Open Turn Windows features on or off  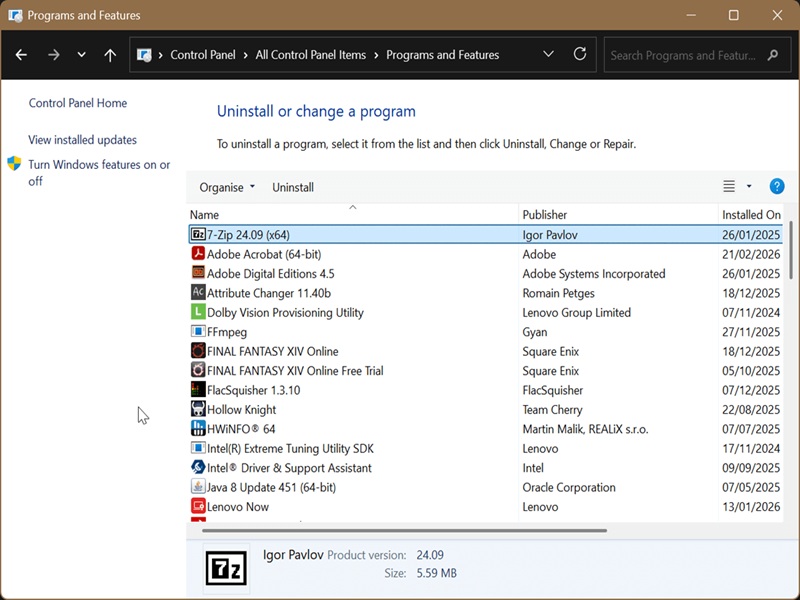pyautogui.click(x=99, y=172)
